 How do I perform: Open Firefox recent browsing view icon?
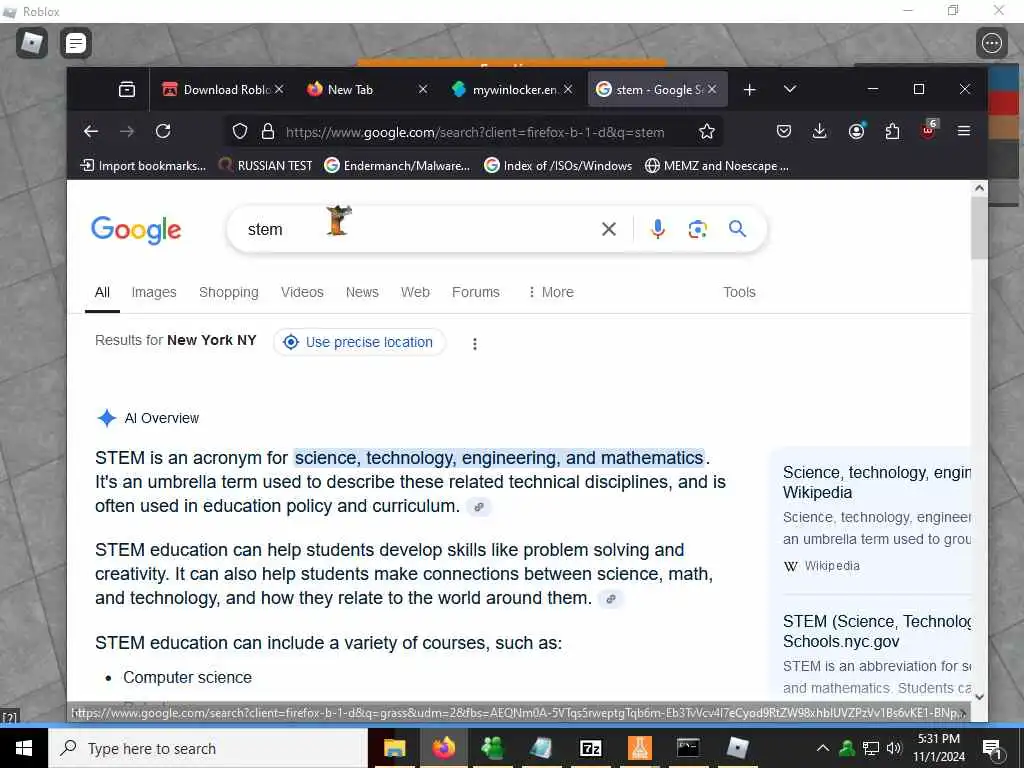pyautogui.click(x=127, y=89)
